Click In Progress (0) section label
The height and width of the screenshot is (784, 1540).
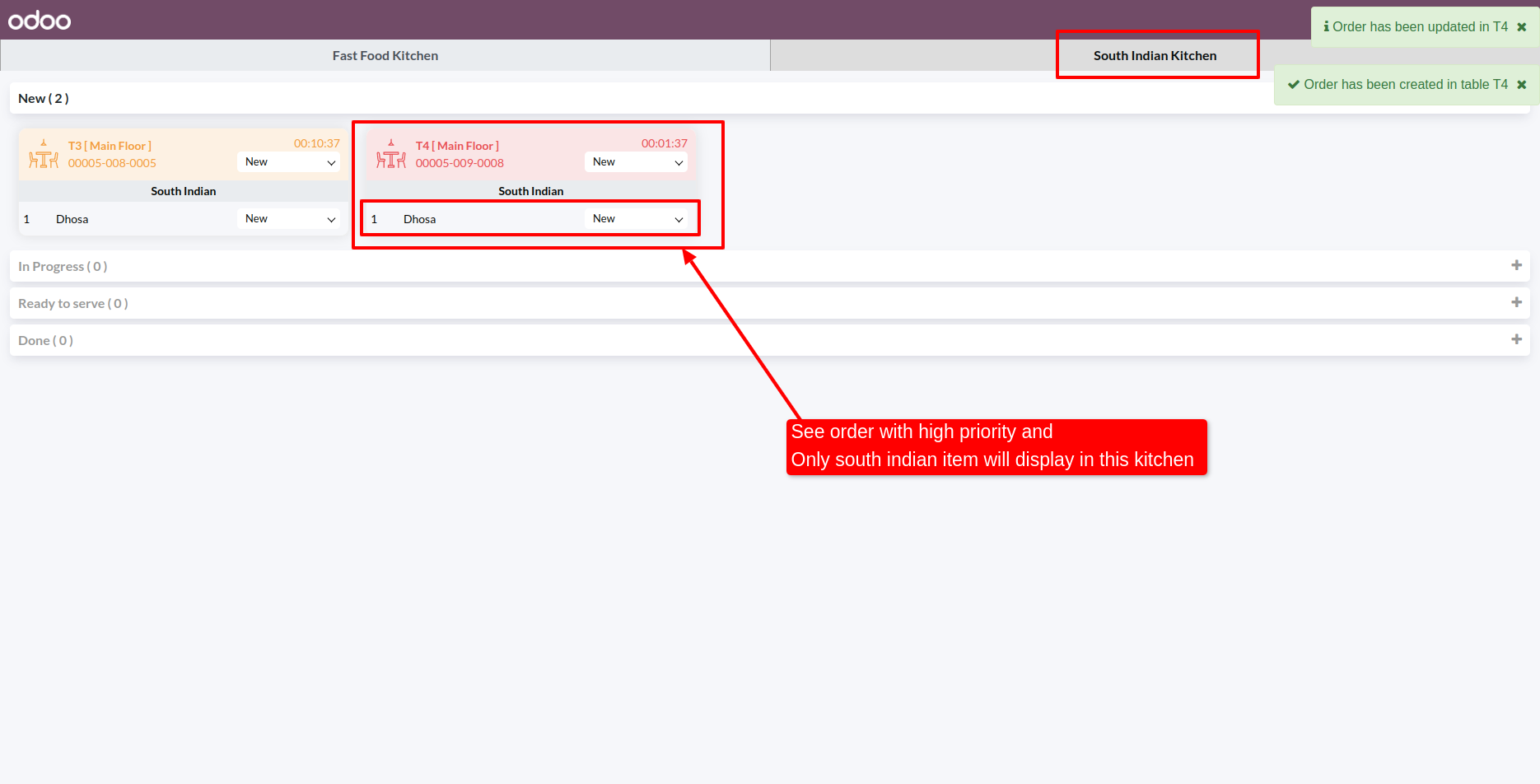[x=63, y=266]
